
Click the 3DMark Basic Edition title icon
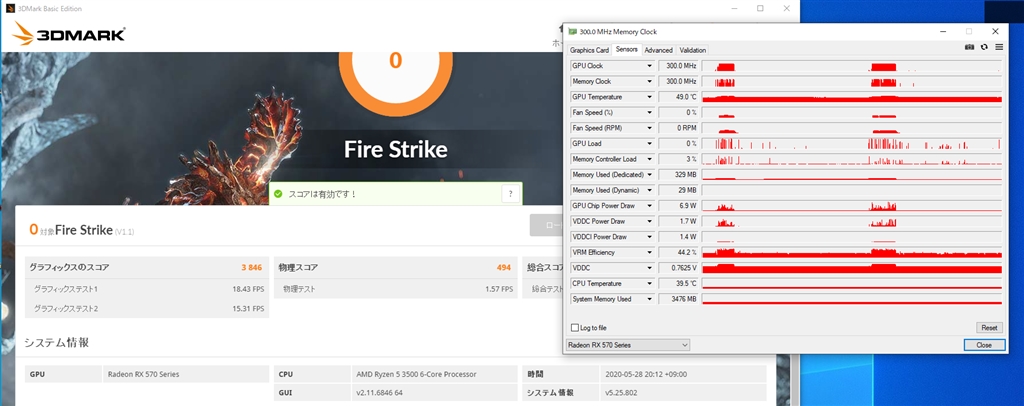(10, 8)
